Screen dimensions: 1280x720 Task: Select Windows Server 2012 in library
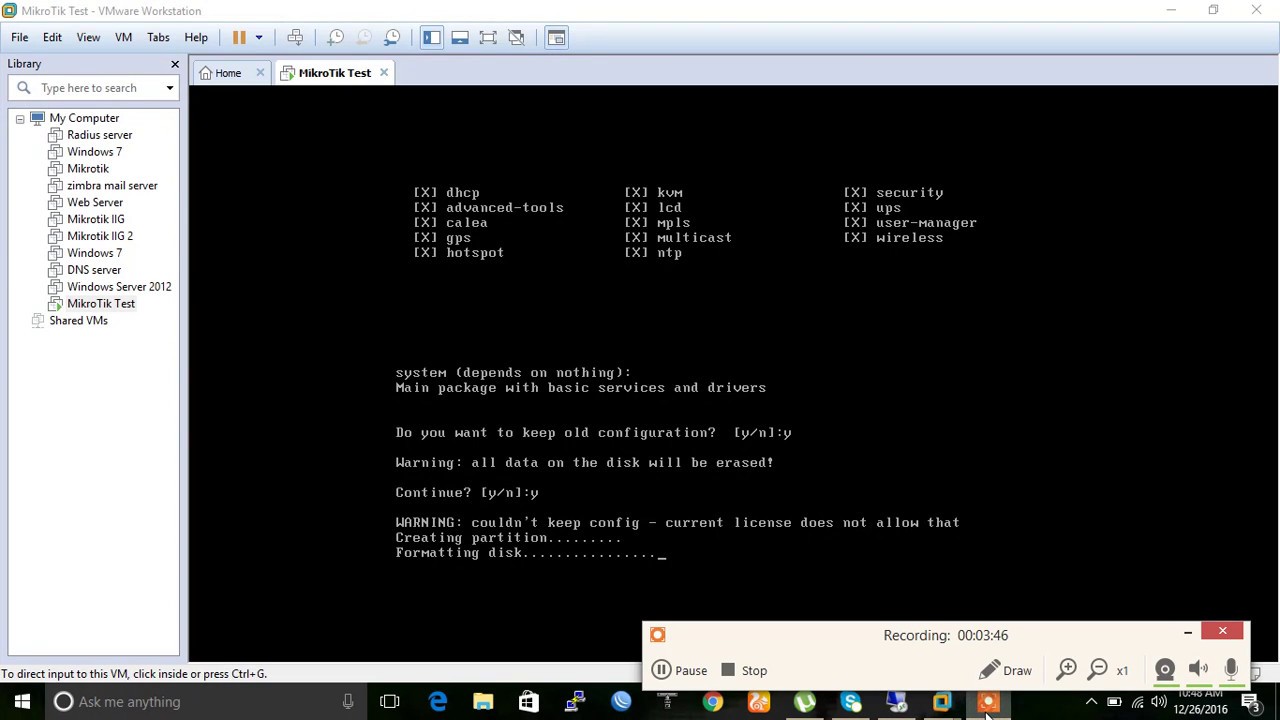(x=119, y=287)
